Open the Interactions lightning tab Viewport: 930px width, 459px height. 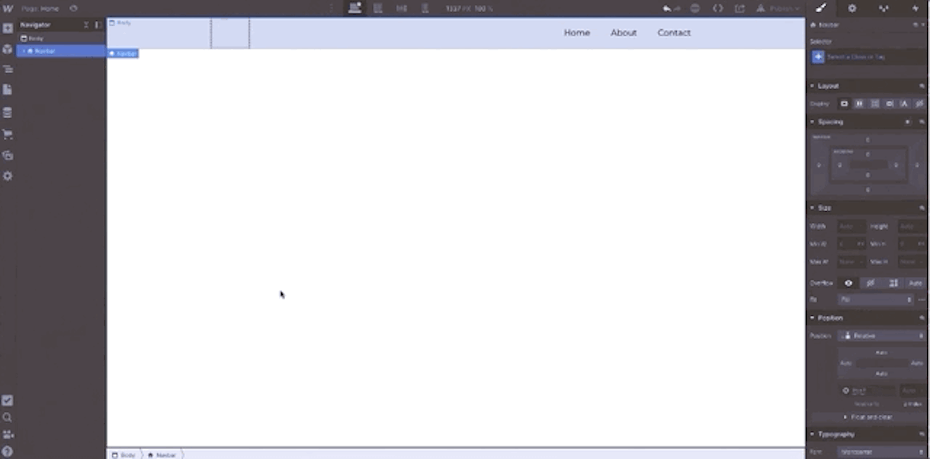pyautogui.click(x=914, y=8)
